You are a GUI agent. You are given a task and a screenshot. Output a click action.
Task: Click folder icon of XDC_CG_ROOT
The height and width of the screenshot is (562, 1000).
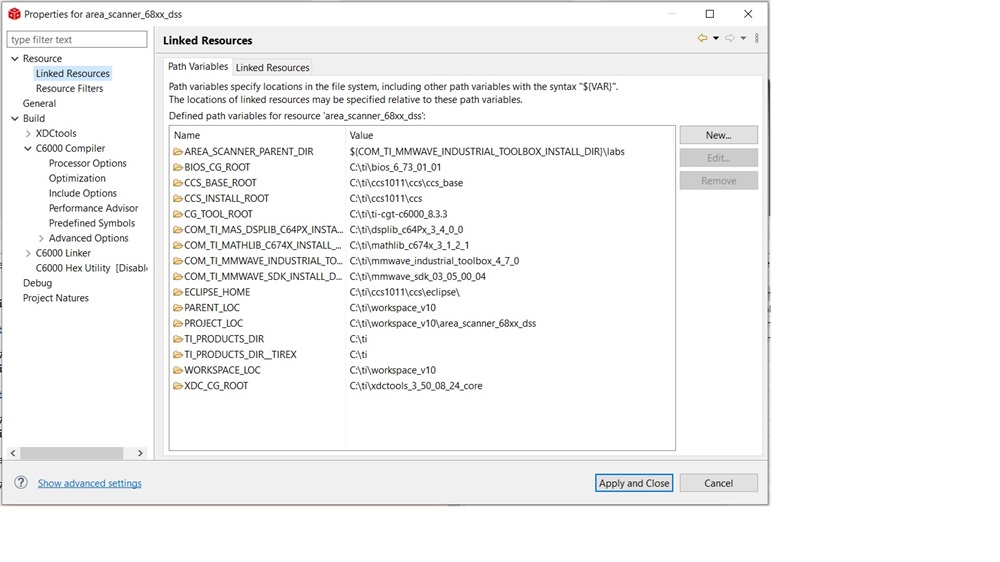pyautogui.click(x=178, y=386)
